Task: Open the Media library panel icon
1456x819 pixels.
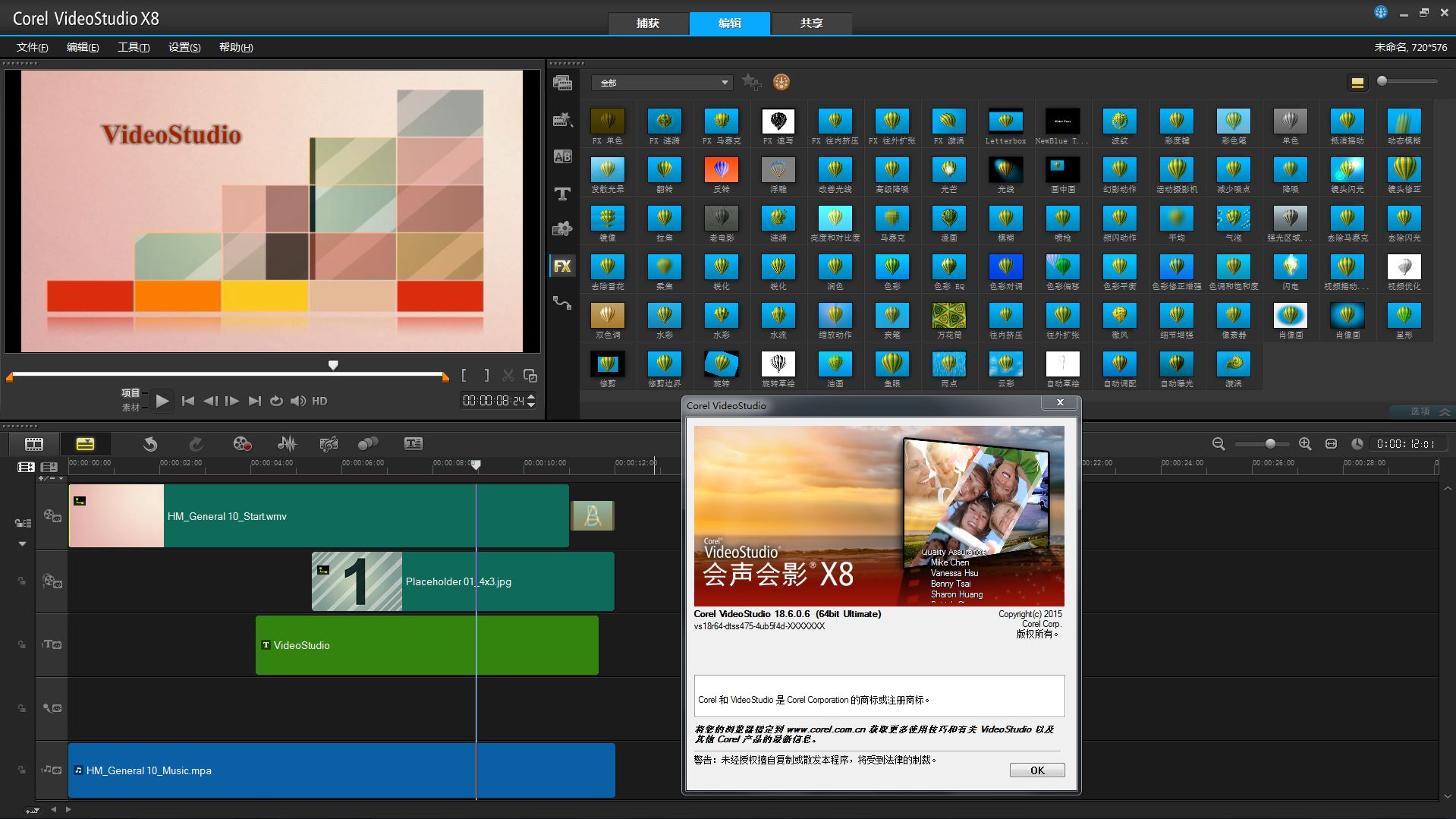Action: (562, 83)
